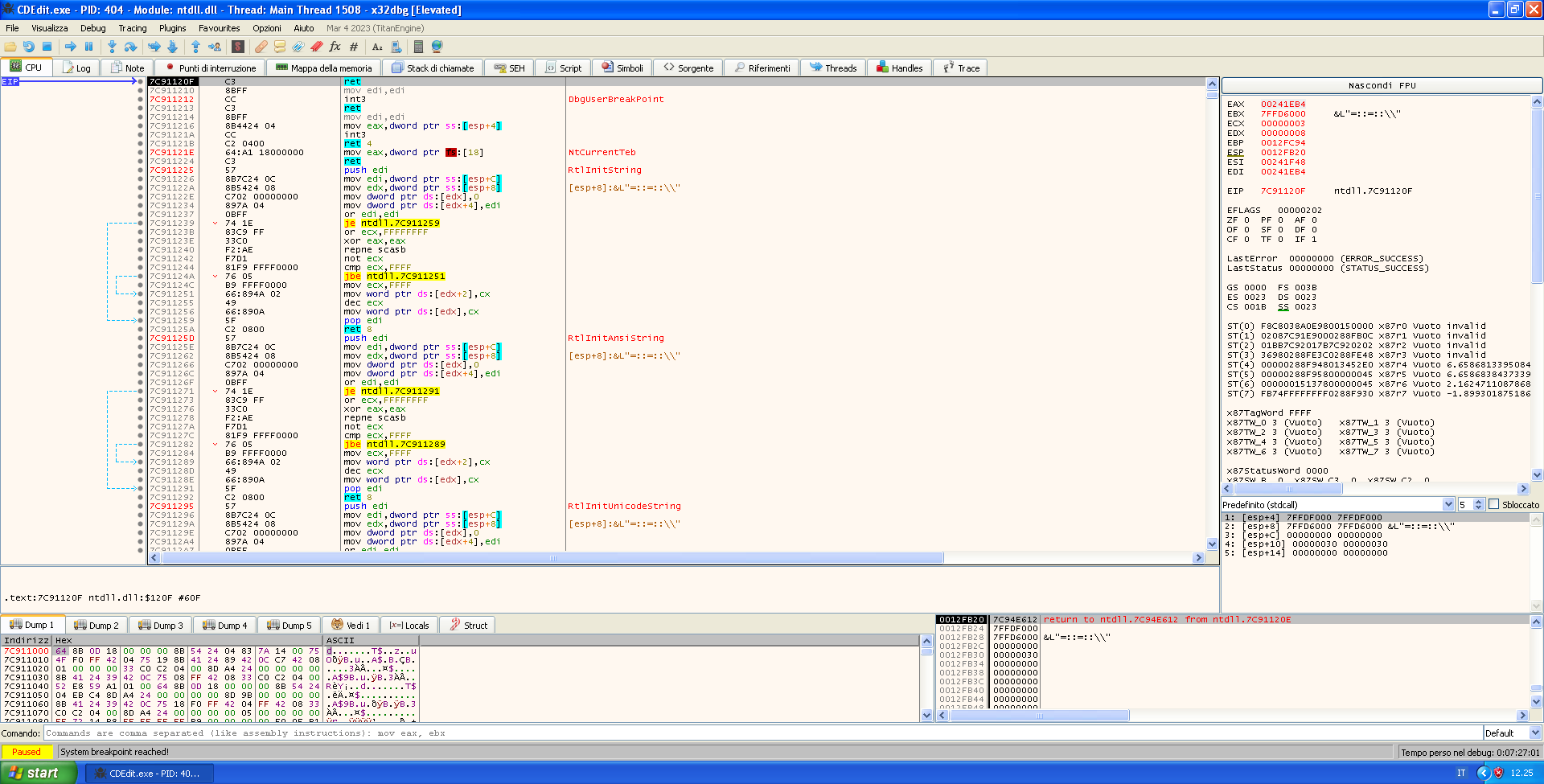Screen dimensions: 1544x784
Task: Click the Run (blue arrow) toolbar icon
Action: [71, 47]
